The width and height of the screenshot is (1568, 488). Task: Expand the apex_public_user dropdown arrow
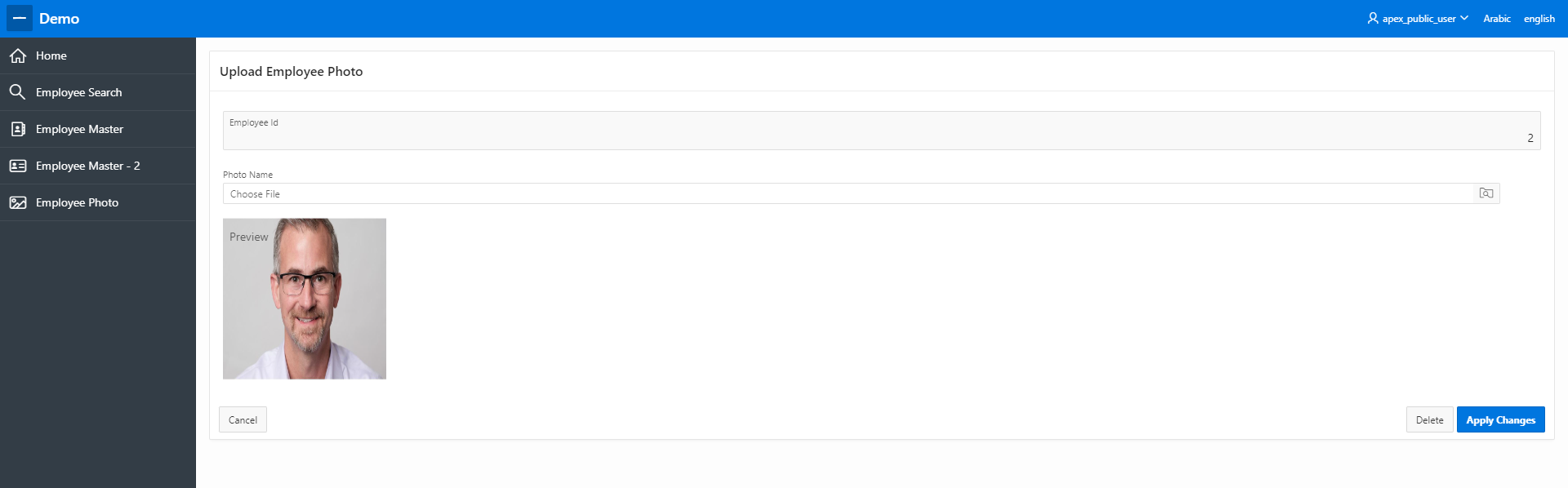(x=1464, y=18)
